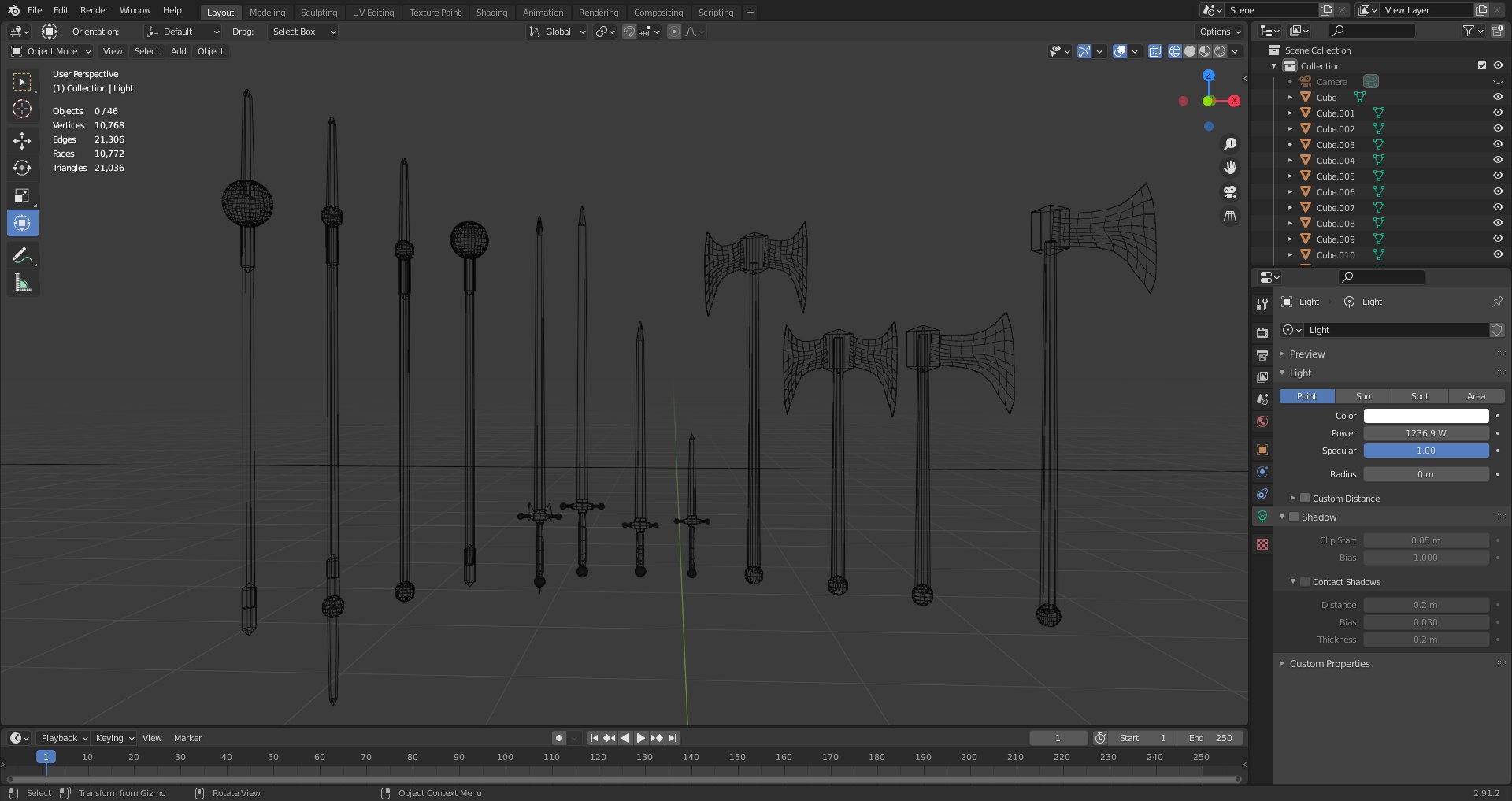Open the Output properties tab
The height and width of the screenshot is (801, 1512).
pyautogui.click(x=1262, y=354)
